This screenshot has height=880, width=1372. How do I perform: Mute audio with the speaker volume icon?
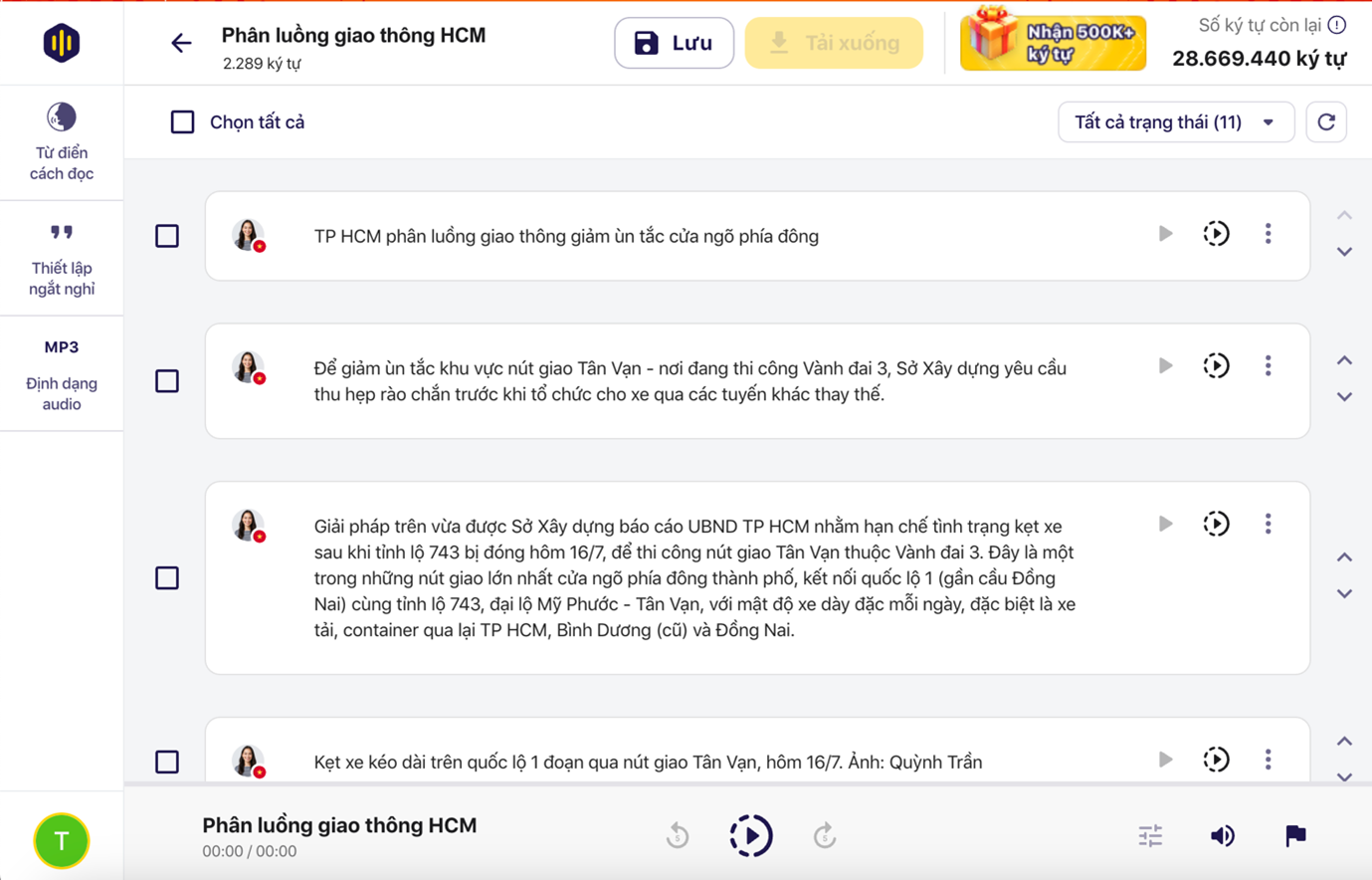1222,836
